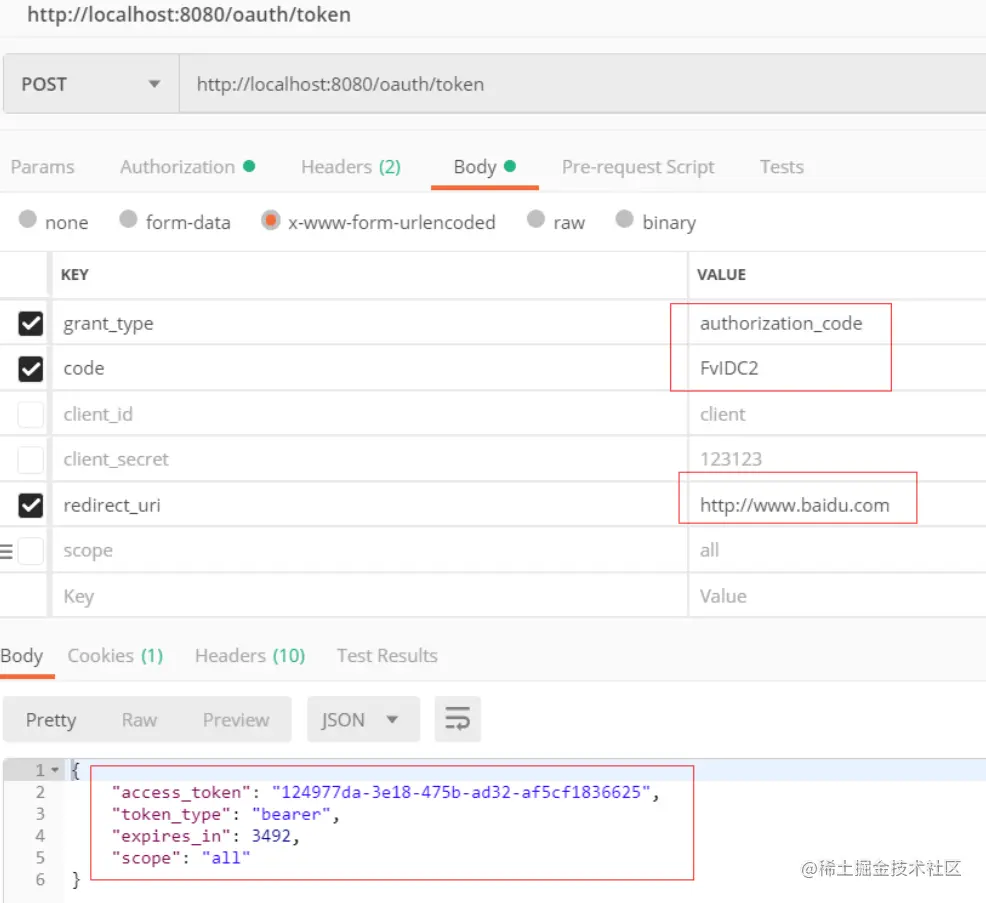Switch to the Params tab
The image size is (986, 903).
click(42, 167)
